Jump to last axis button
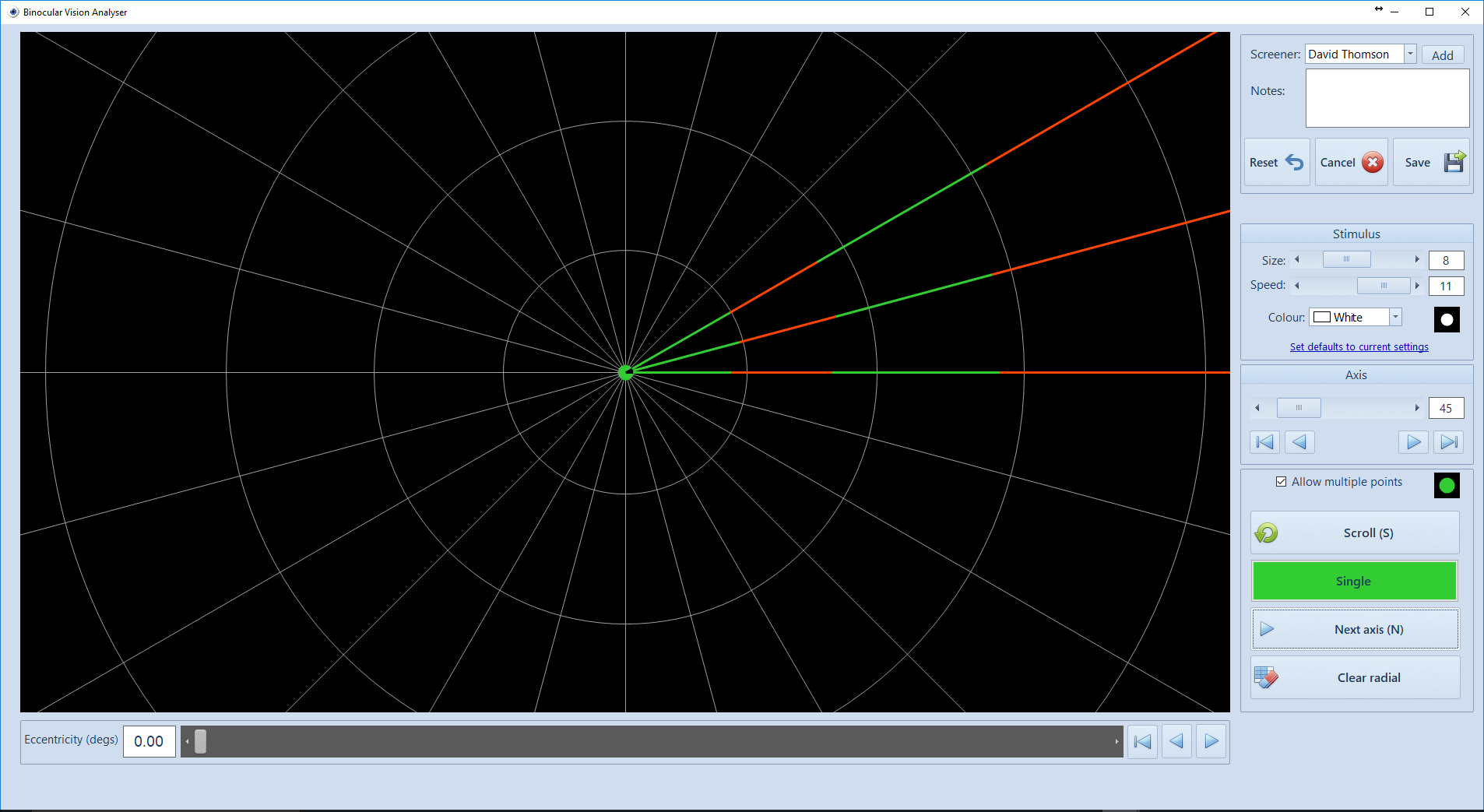This screenshot has height=812, width=1484. tap(1448, 442)
